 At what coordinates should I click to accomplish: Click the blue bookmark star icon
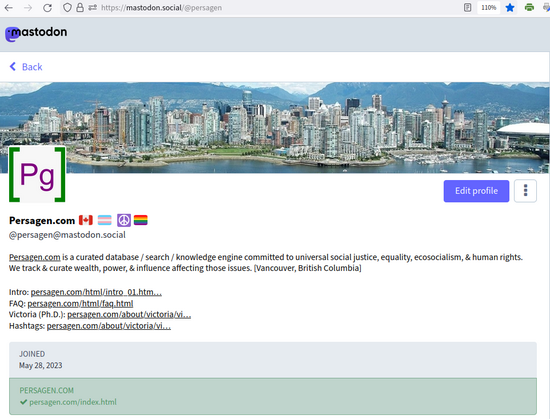pos(510,7)
